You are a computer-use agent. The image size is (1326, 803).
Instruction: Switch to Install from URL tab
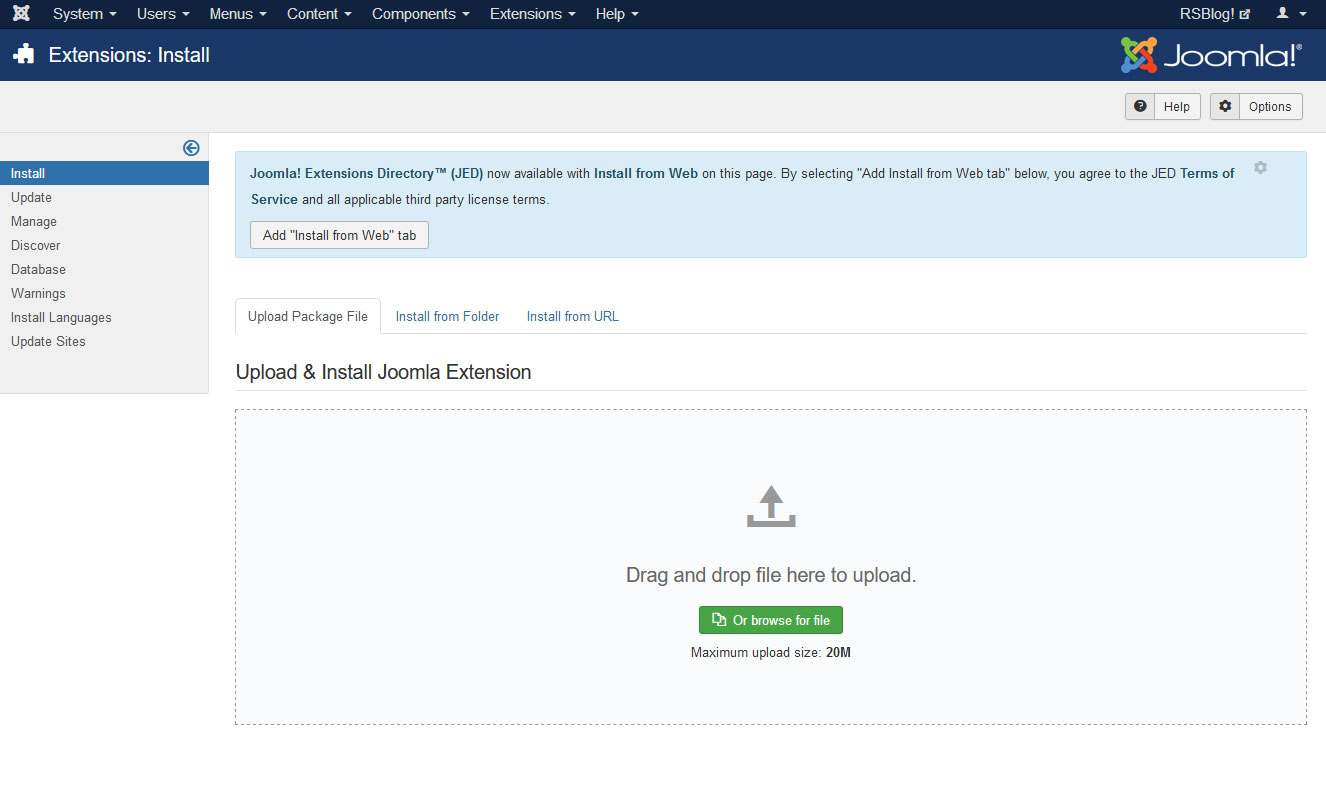(573, 316)
